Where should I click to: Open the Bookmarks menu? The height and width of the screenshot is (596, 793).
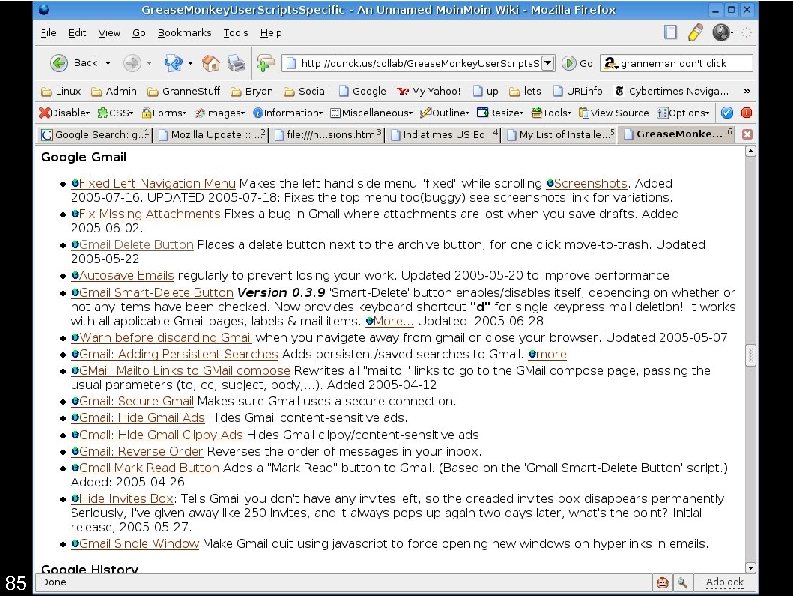(x=184, y=33)
